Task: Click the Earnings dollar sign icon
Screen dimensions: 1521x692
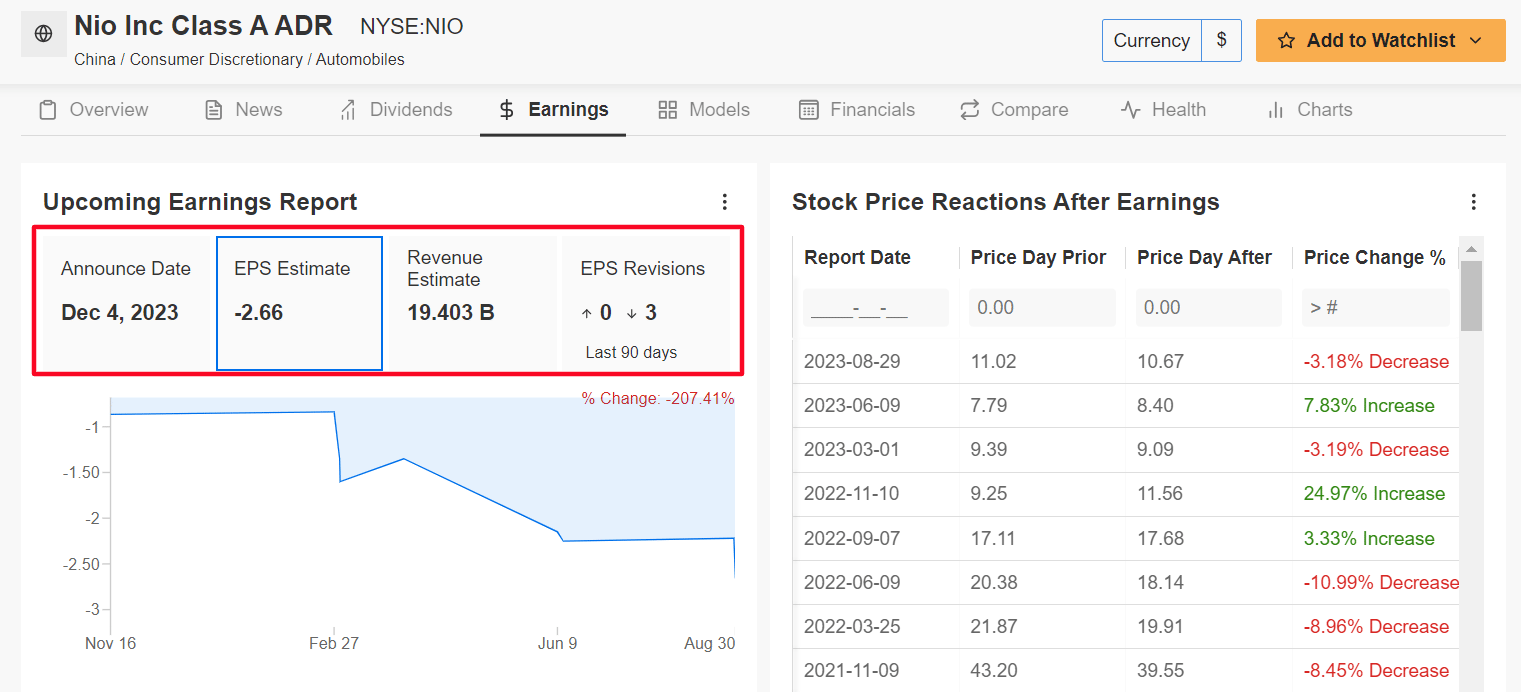Action: (507, 110)
